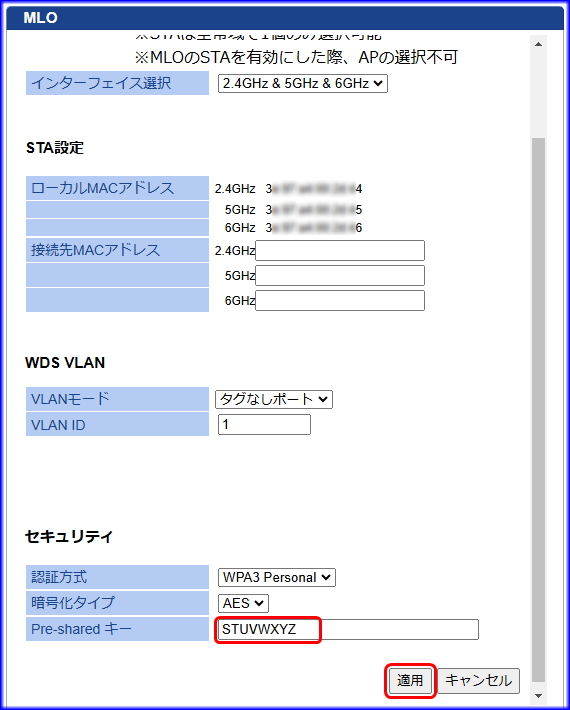Click the 適用 apply button
The height and width of the screenshot is (710, 570).
pos(410,680)
